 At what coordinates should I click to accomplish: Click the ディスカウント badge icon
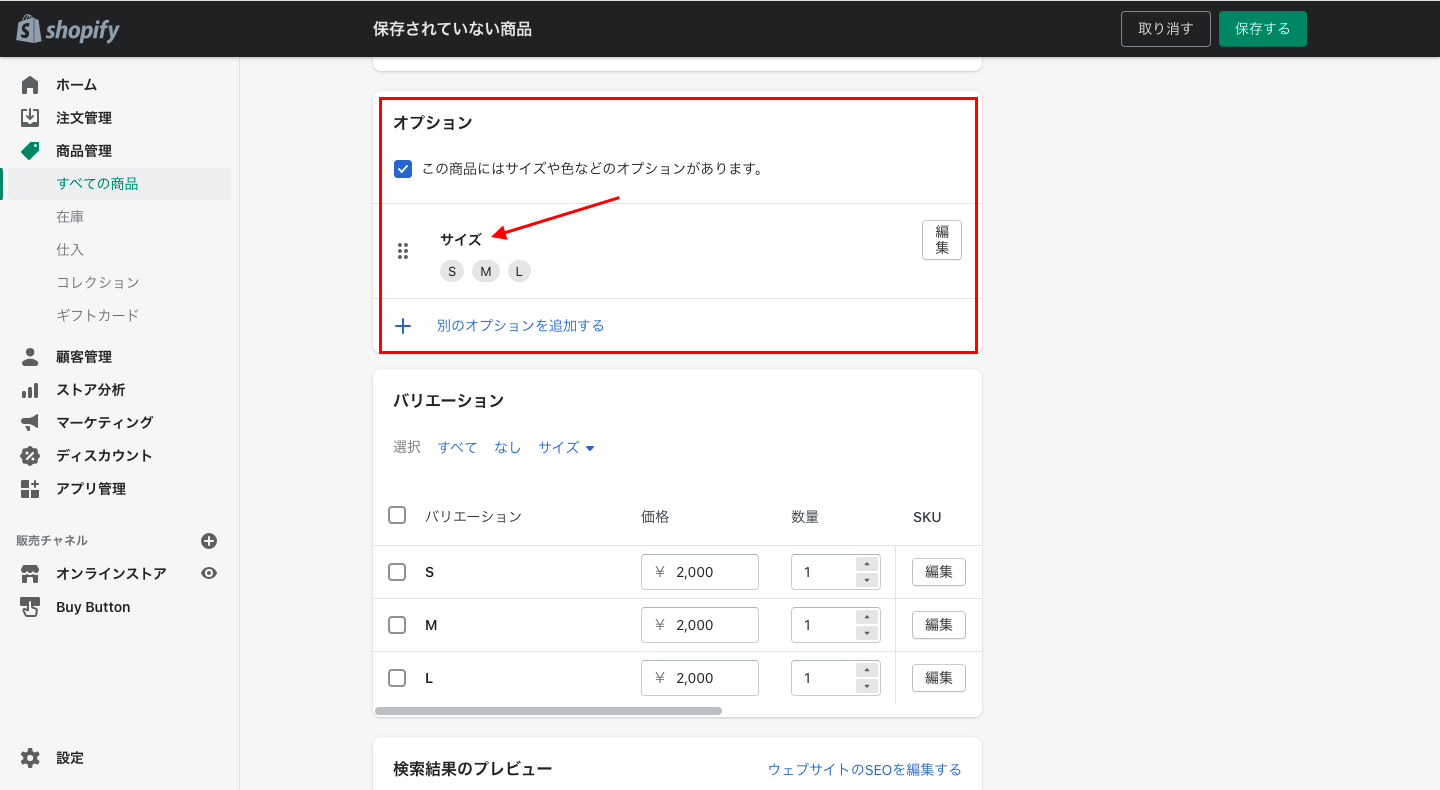(30, 456)
